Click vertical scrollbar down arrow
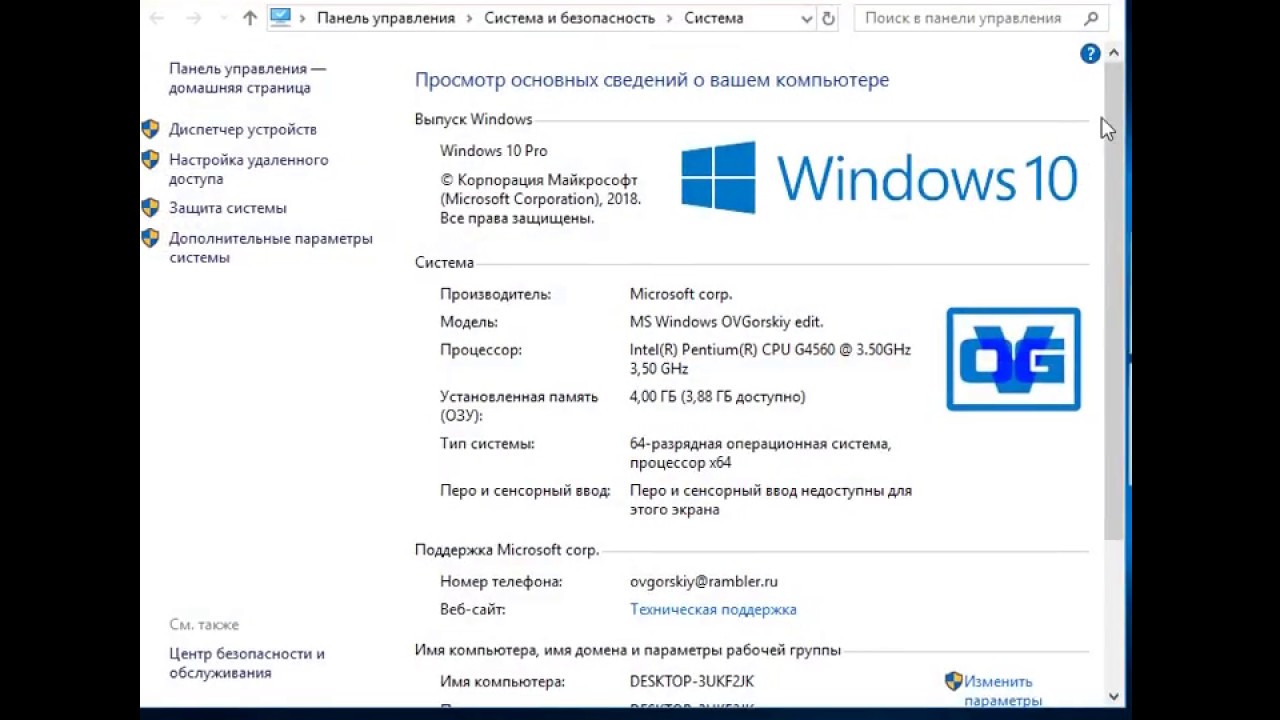 pos(1114,697)
